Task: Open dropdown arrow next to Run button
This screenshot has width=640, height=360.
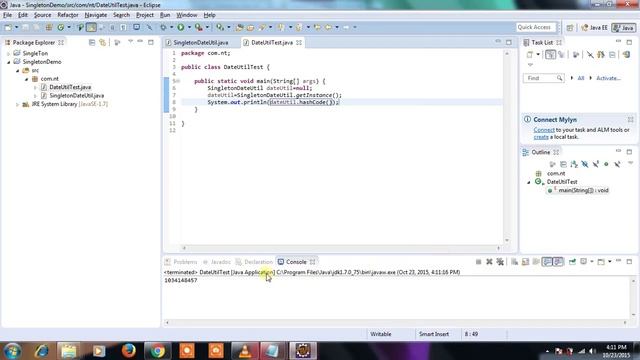Action: point(189,27)
